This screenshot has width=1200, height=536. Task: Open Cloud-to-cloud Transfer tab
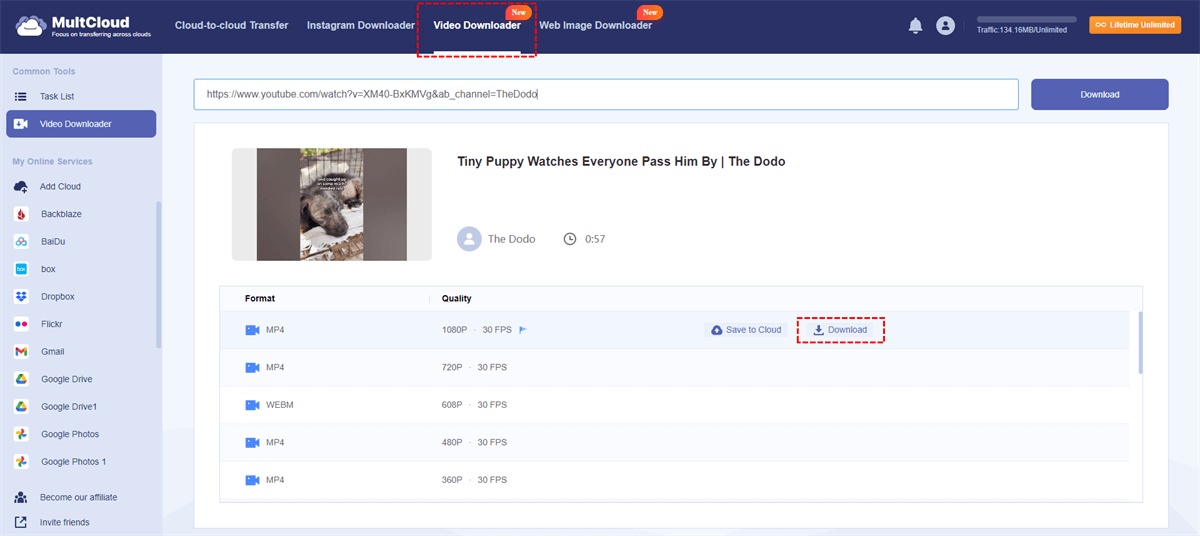232,25
